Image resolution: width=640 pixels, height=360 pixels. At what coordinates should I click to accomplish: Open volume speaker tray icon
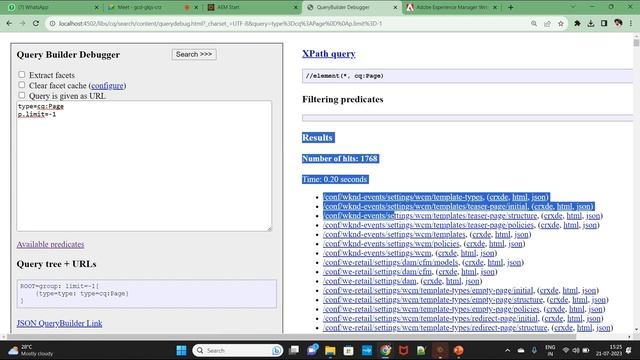tap(576, 351)
